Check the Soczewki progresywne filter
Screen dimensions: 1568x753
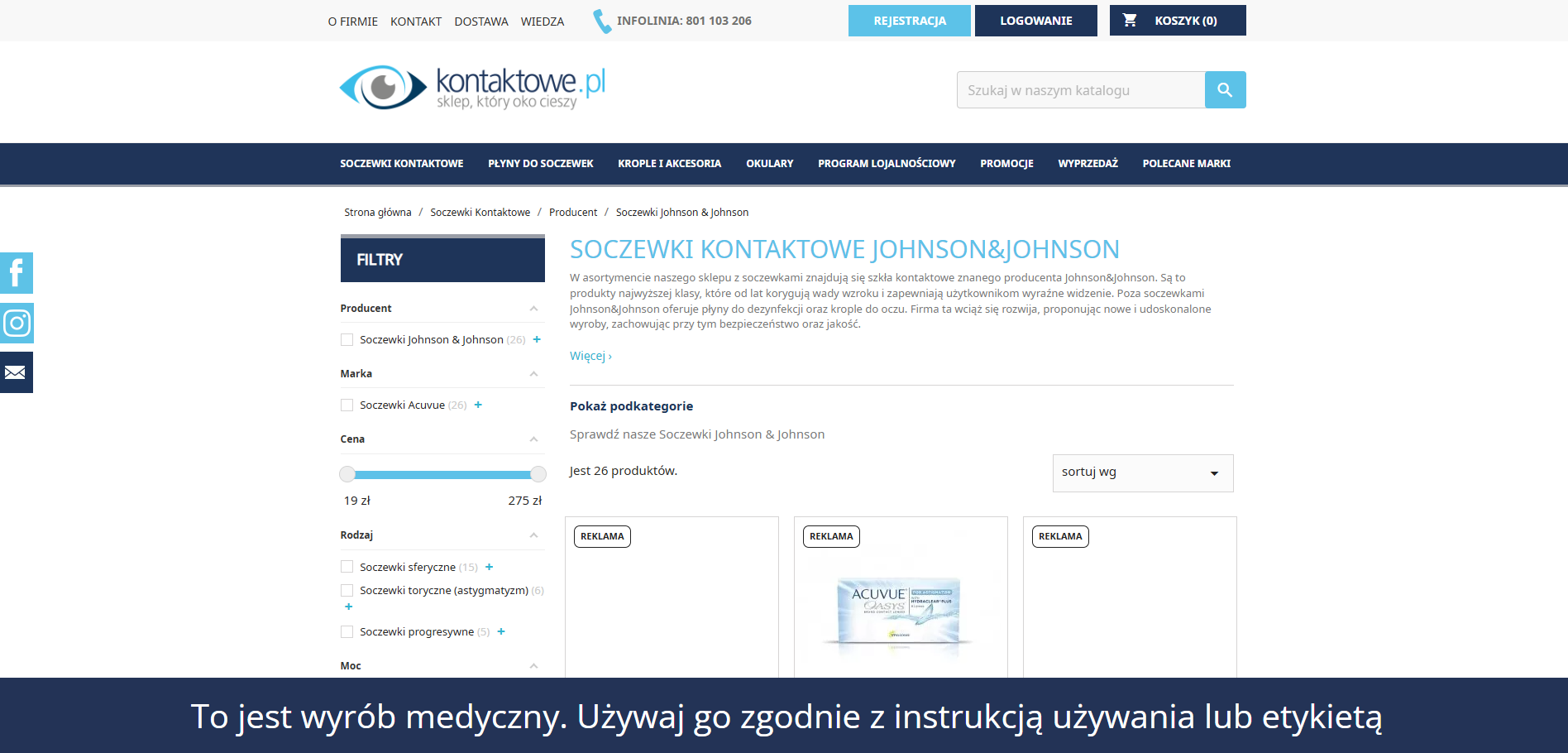[x=347, y=631]
